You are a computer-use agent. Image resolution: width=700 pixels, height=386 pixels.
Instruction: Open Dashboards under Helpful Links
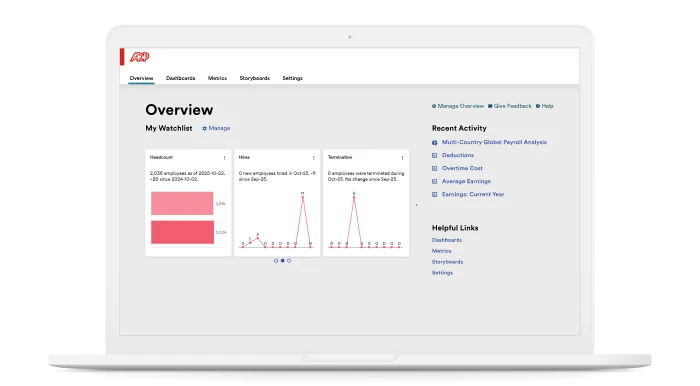[x=447, y=240]
